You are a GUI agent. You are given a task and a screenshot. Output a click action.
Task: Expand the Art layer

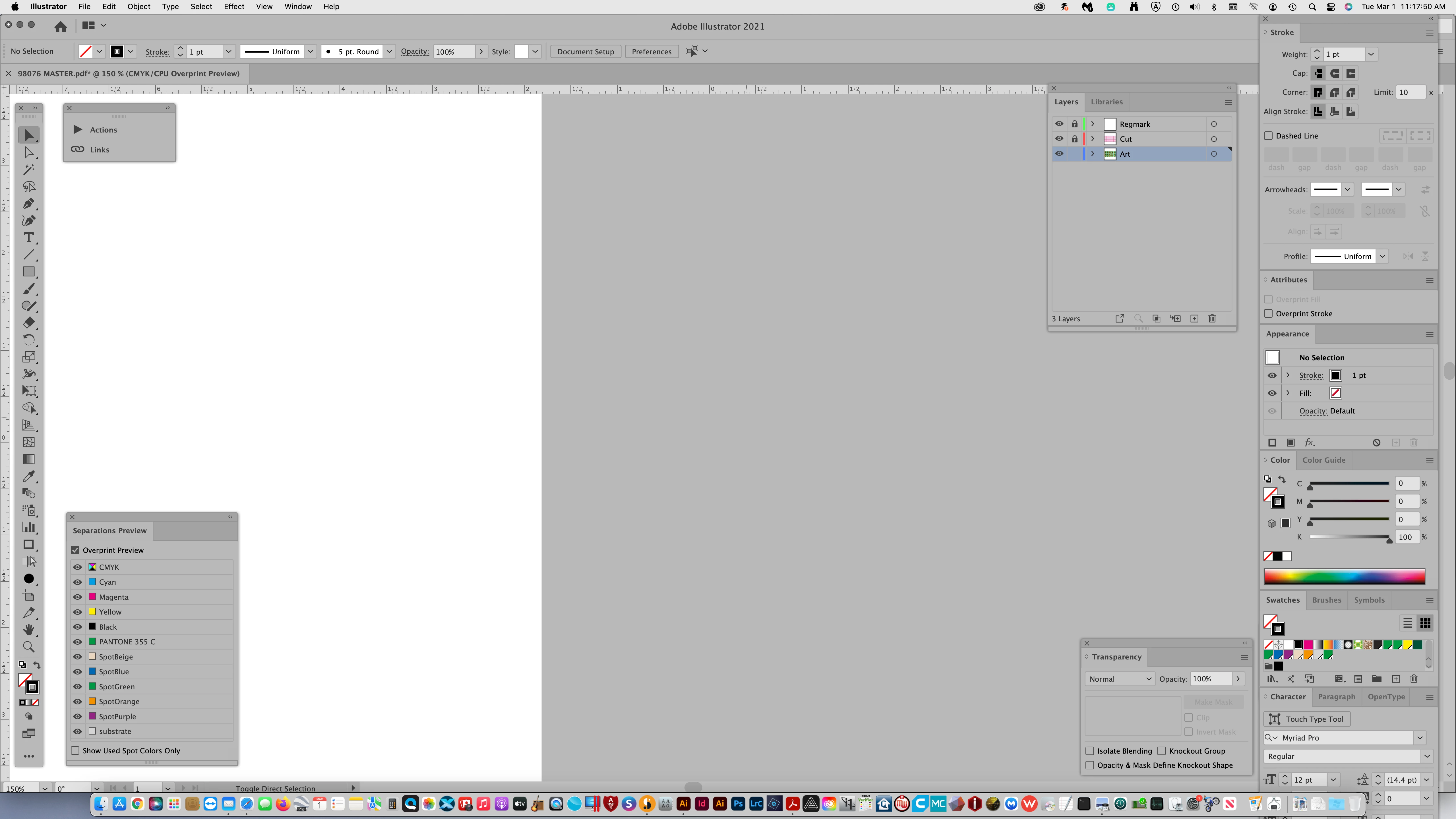[1093, 154]
